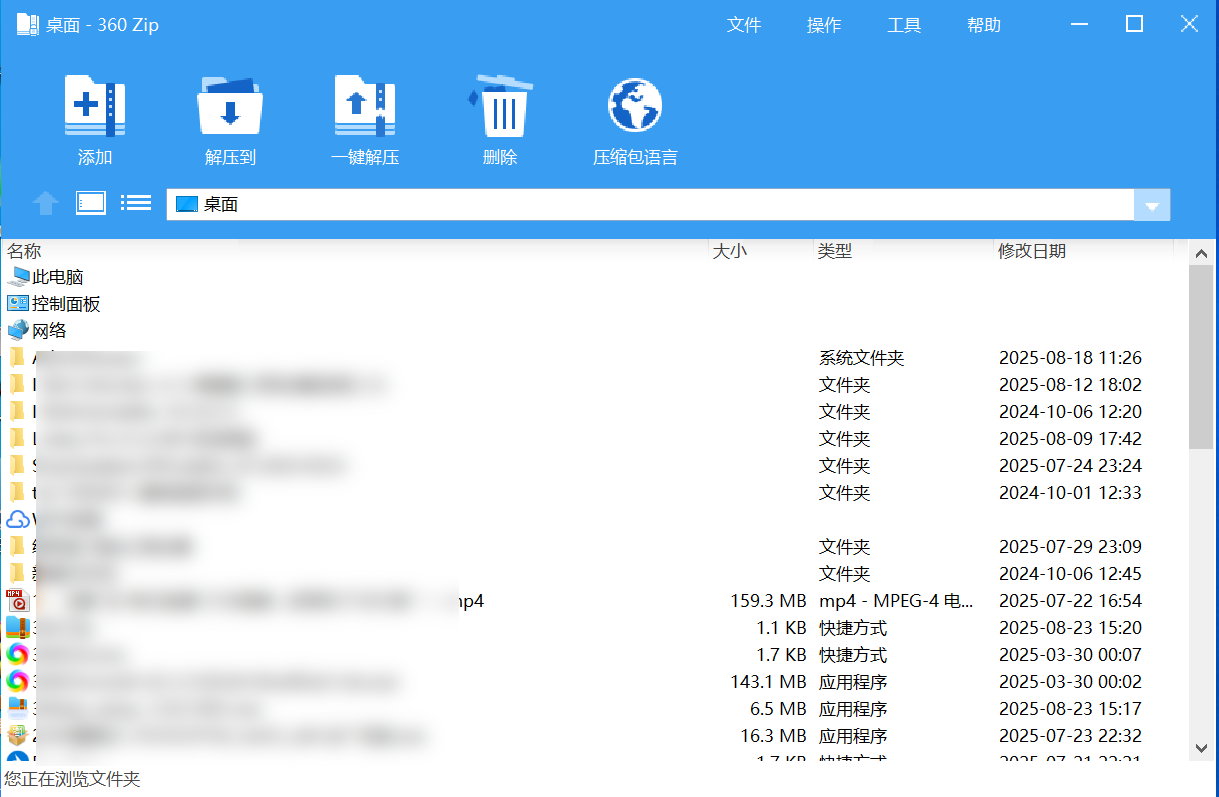Select the 网络 network icon
Image resolution: width=1219 pixels, height=797 pixels.
pos(18,330)
